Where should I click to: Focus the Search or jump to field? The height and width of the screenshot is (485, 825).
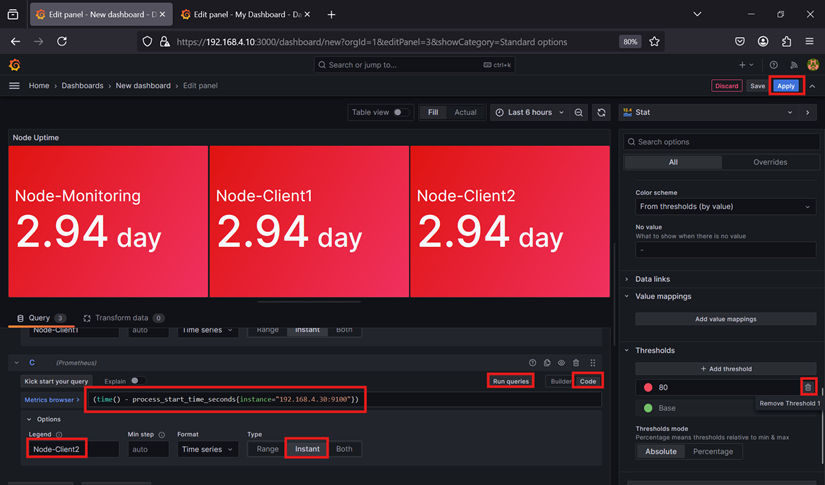(415, 65)
